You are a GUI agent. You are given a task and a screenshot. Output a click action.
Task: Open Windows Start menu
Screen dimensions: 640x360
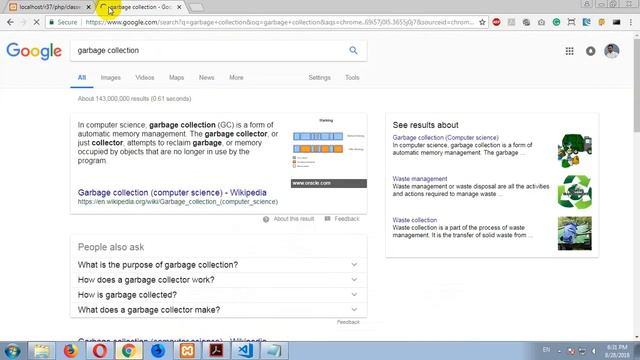(12, 351)
